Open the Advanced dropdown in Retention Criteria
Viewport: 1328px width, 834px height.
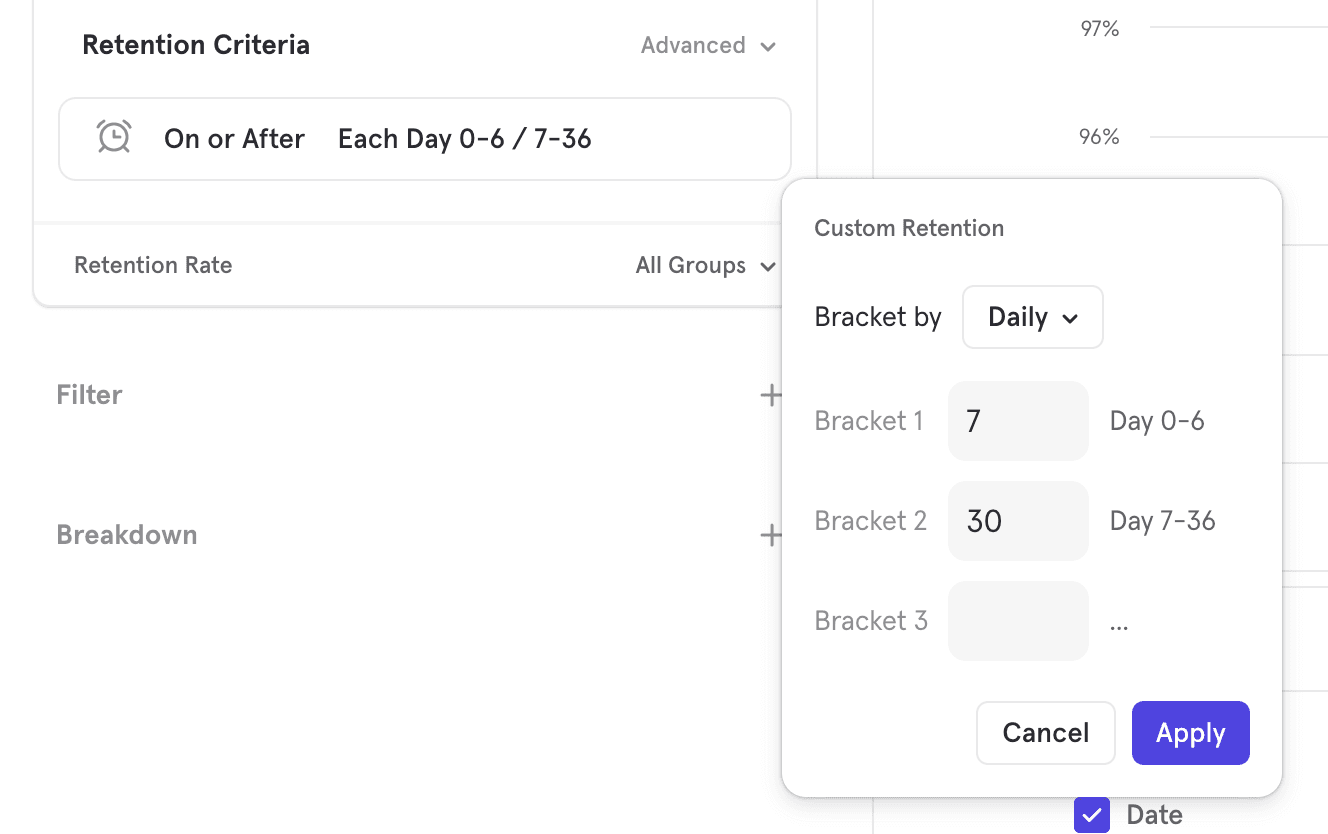(708, 45)
